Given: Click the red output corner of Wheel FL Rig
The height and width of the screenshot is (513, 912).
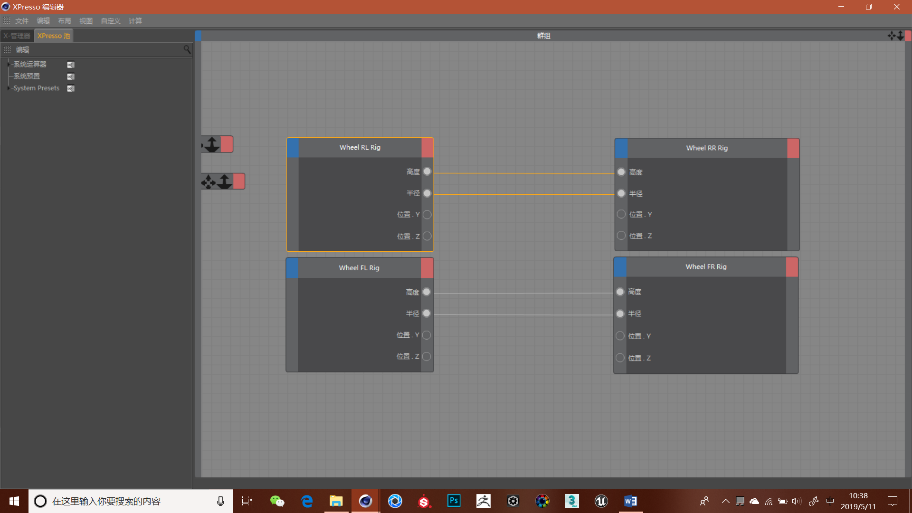Looking at the screenshot, I should pos(427,268).
